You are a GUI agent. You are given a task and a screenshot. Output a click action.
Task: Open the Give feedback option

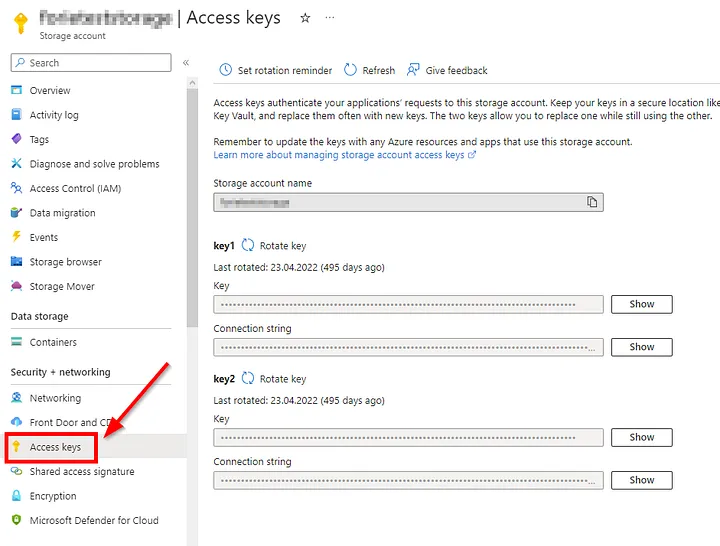point(447,71)
